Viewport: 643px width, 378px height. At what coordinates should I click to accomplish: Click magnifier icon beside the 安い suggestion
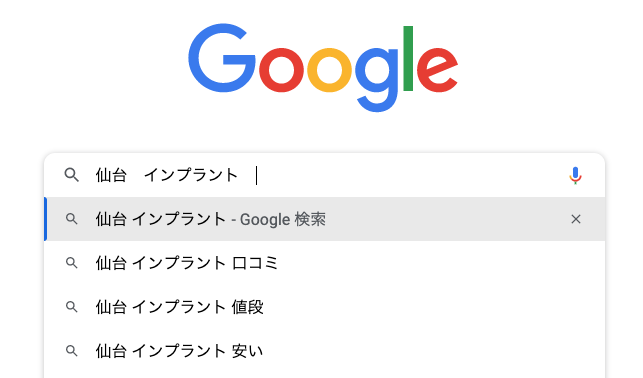pos(72,351)
